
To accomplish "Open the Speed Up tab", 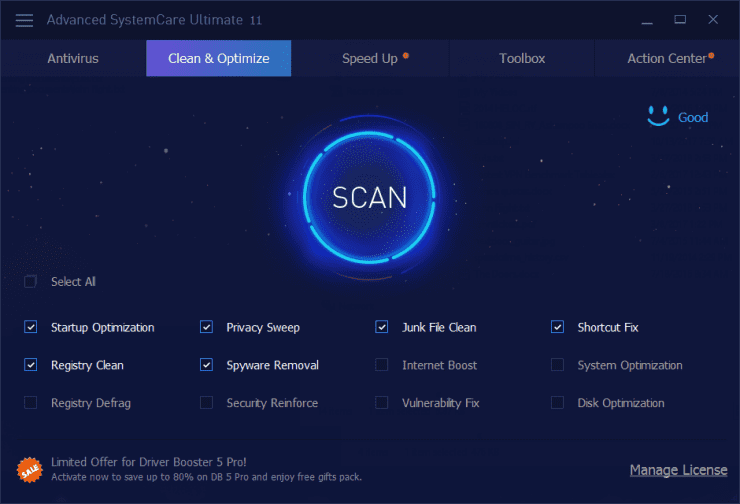I will tap(370, 59).
